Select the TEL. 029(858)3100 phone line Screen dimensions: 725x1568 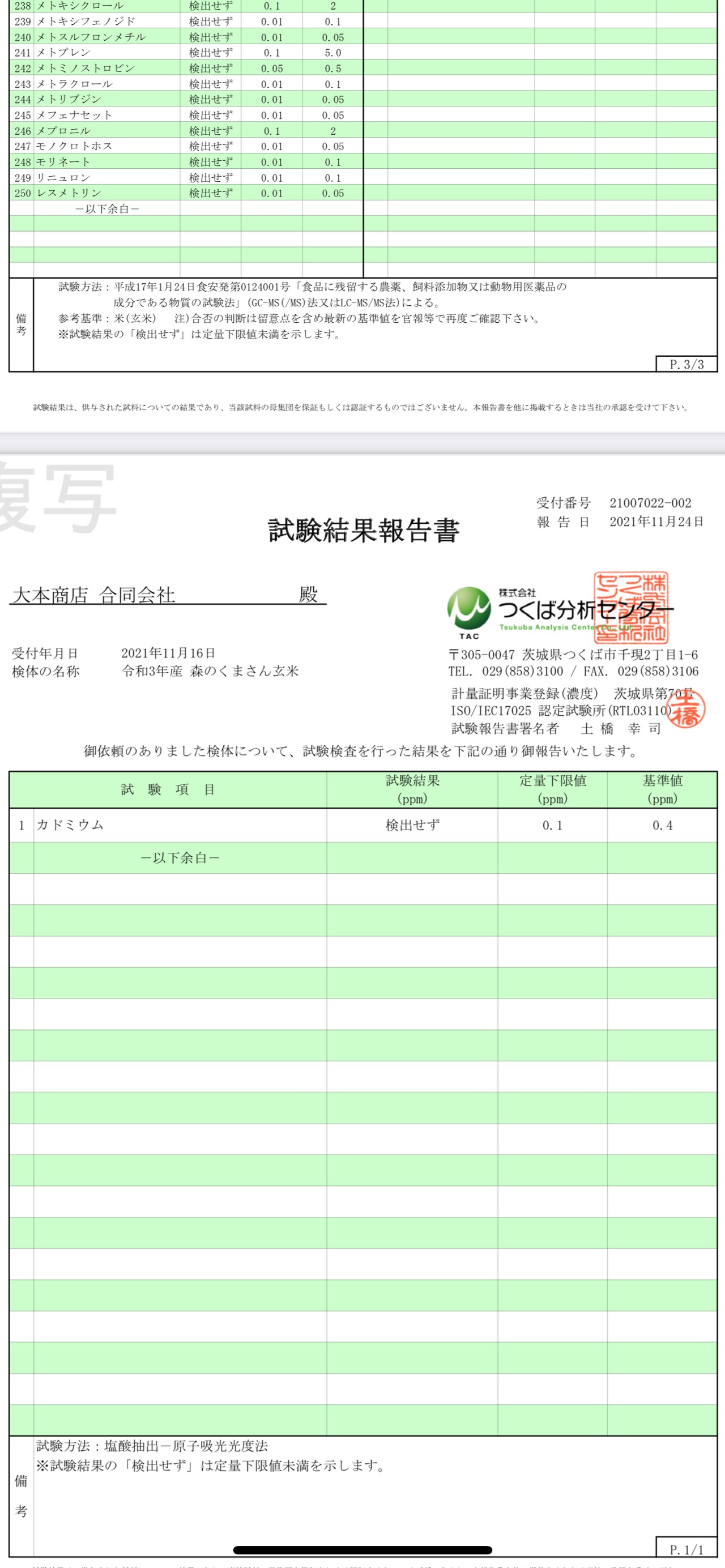tap(573, 672)
